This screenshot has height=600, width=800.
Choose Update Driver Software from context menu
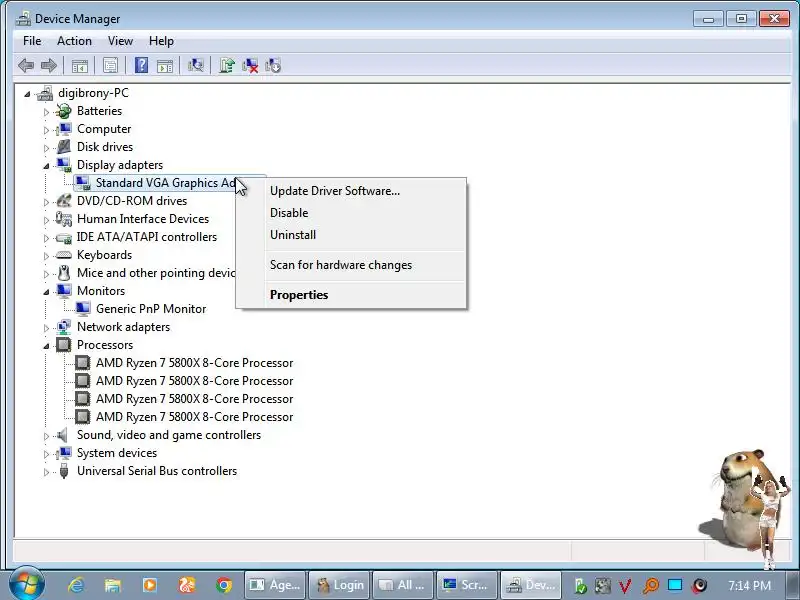tap(352, 191)
